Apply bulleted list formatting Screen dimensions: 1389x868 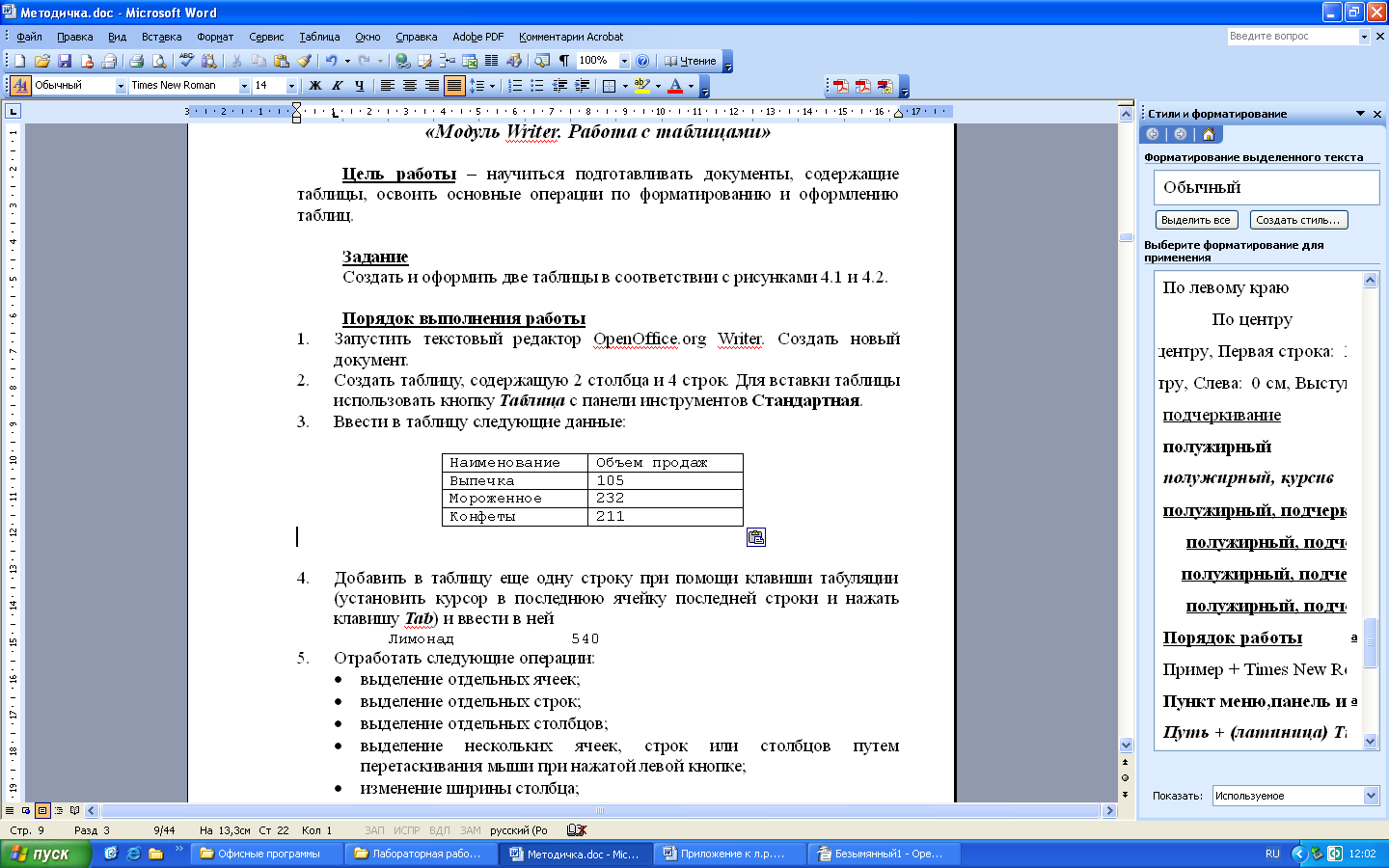(x=537, y=86)
